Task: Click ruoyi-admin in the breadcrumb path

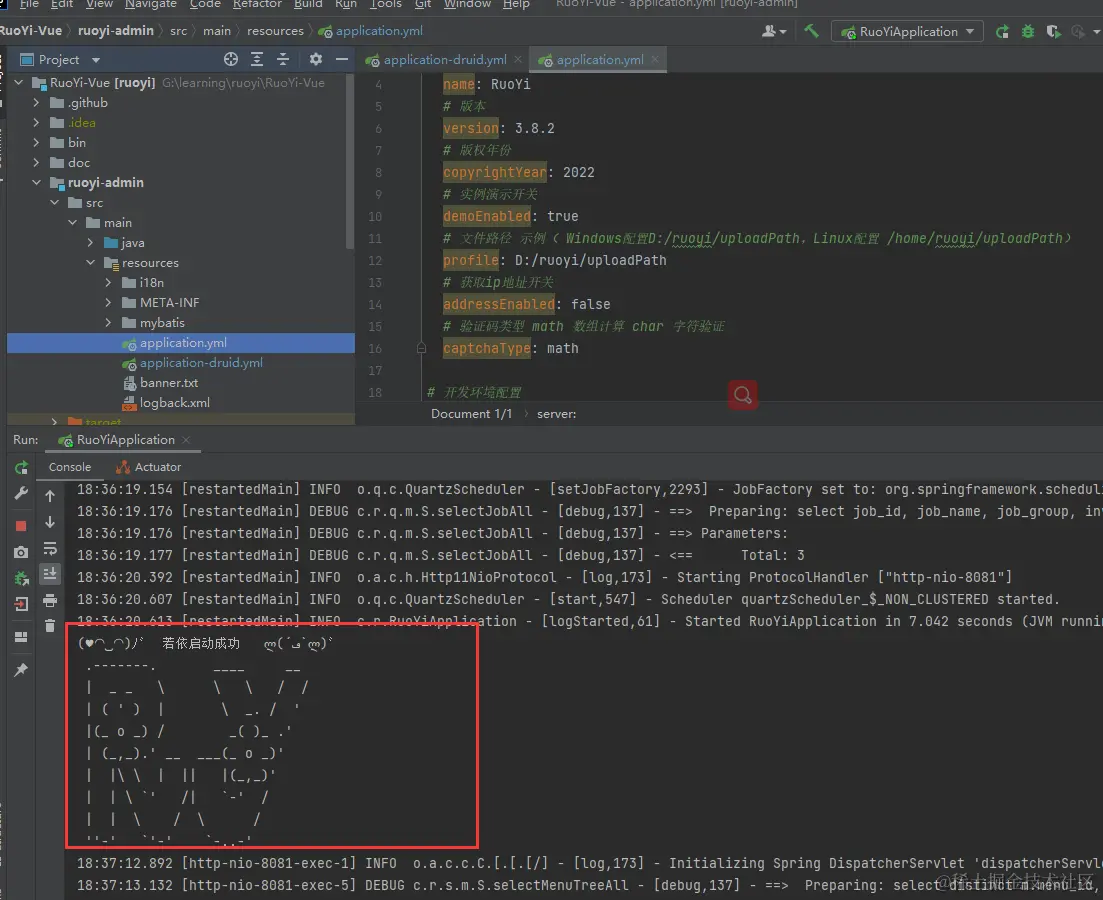Action: coord(115,31)
